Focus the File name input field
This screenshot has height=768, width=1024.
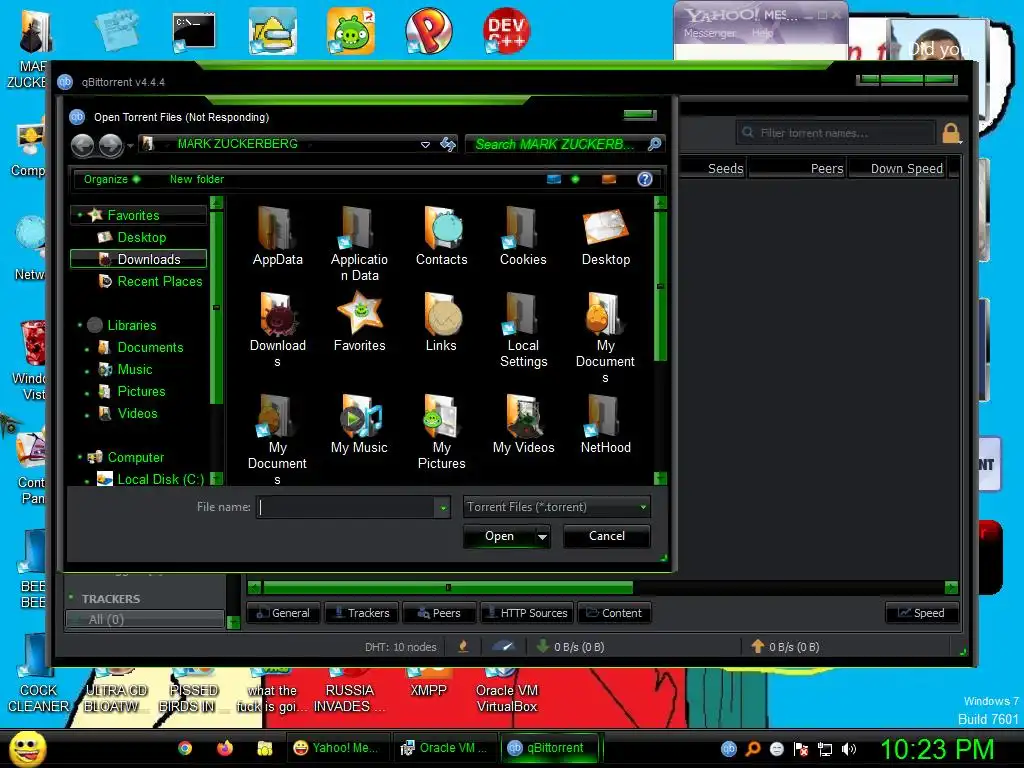(x=346, y=507)
